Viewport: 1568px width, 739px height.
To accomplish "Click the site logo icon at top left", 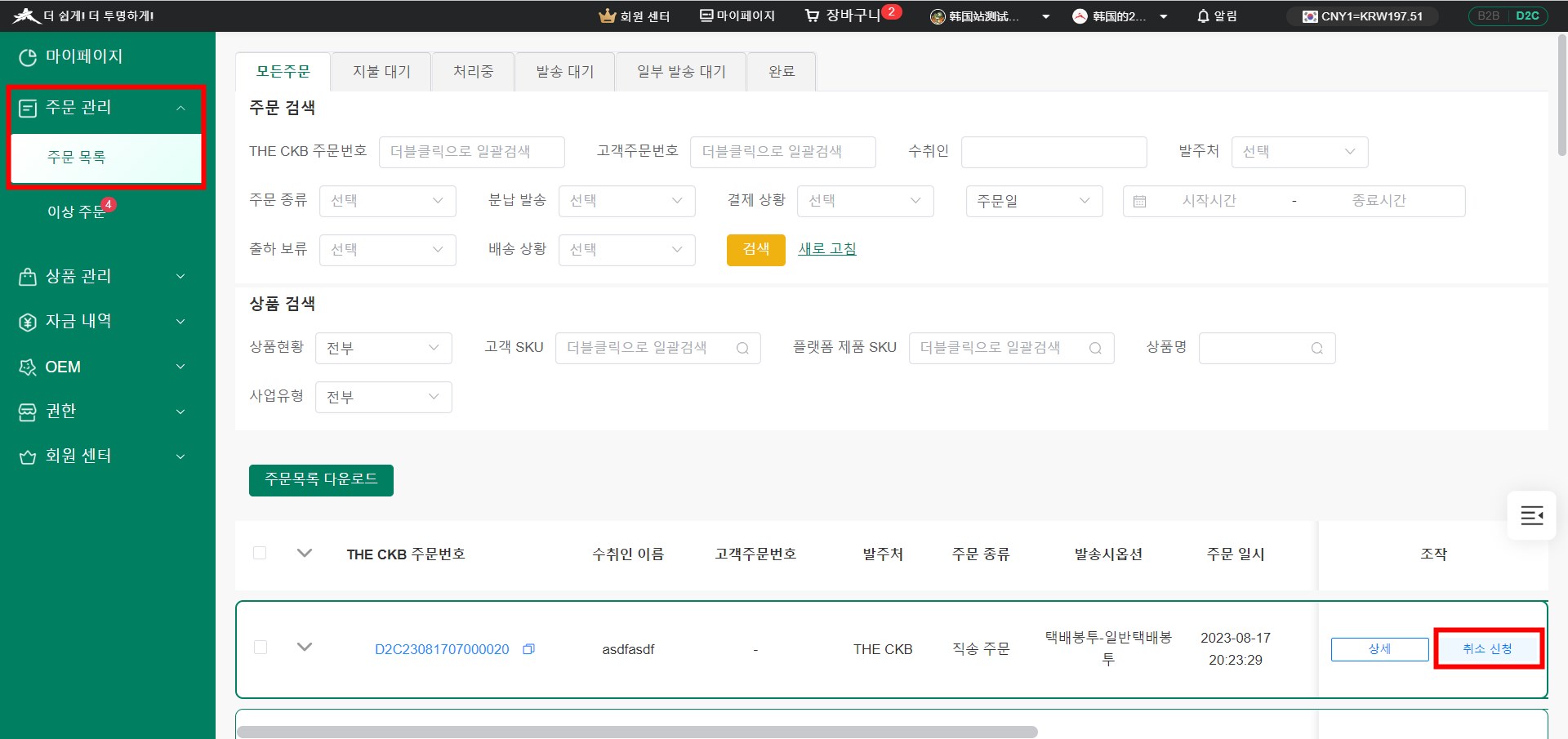I will point(26,16).
